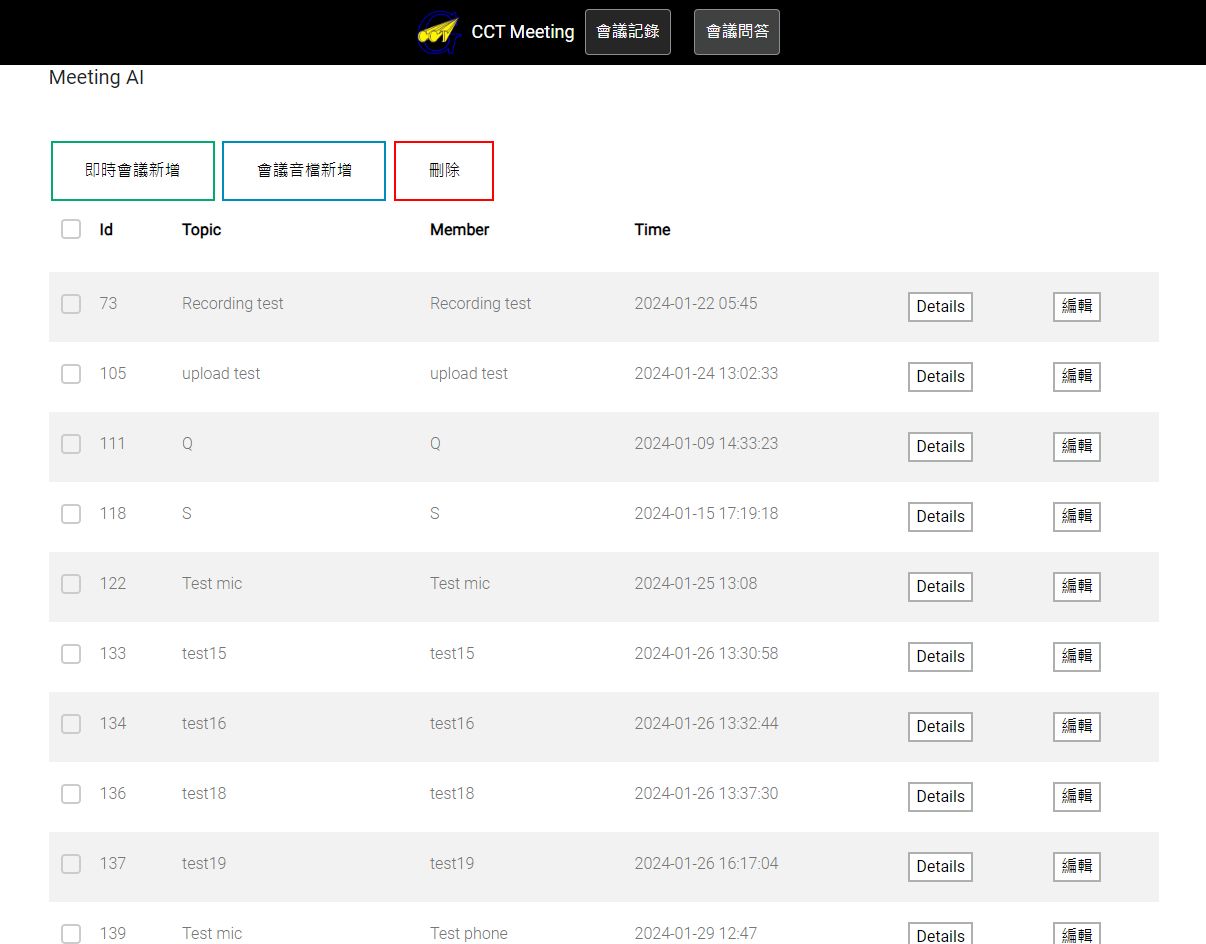1206x944 pixels.
Task: Show Details for test16 meeting
Action: [940, 727]
